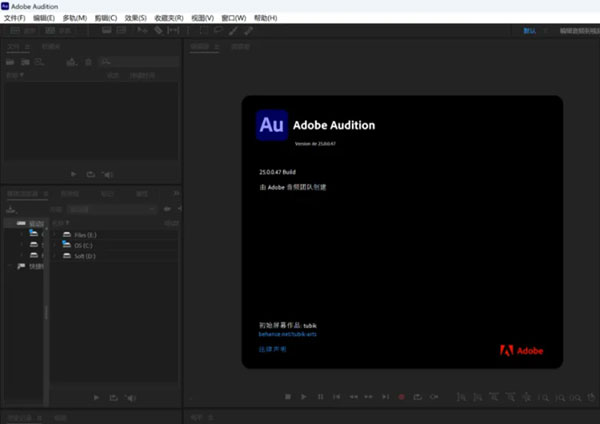Expand the Soft (D:) drive

point(54,256)
